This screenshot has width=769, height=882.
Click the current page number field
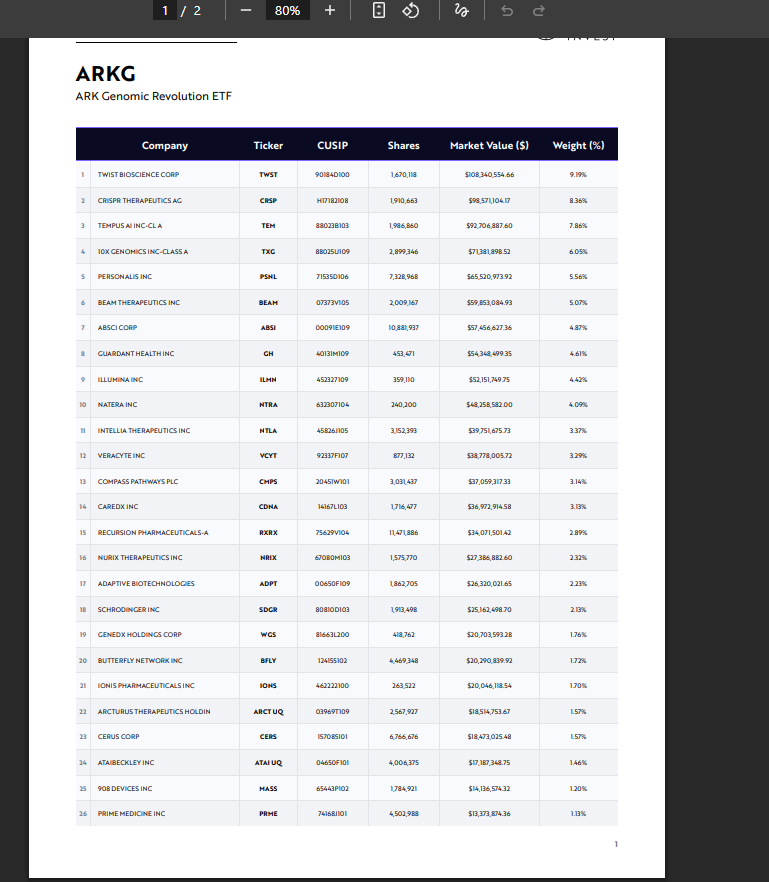(165, 11)
